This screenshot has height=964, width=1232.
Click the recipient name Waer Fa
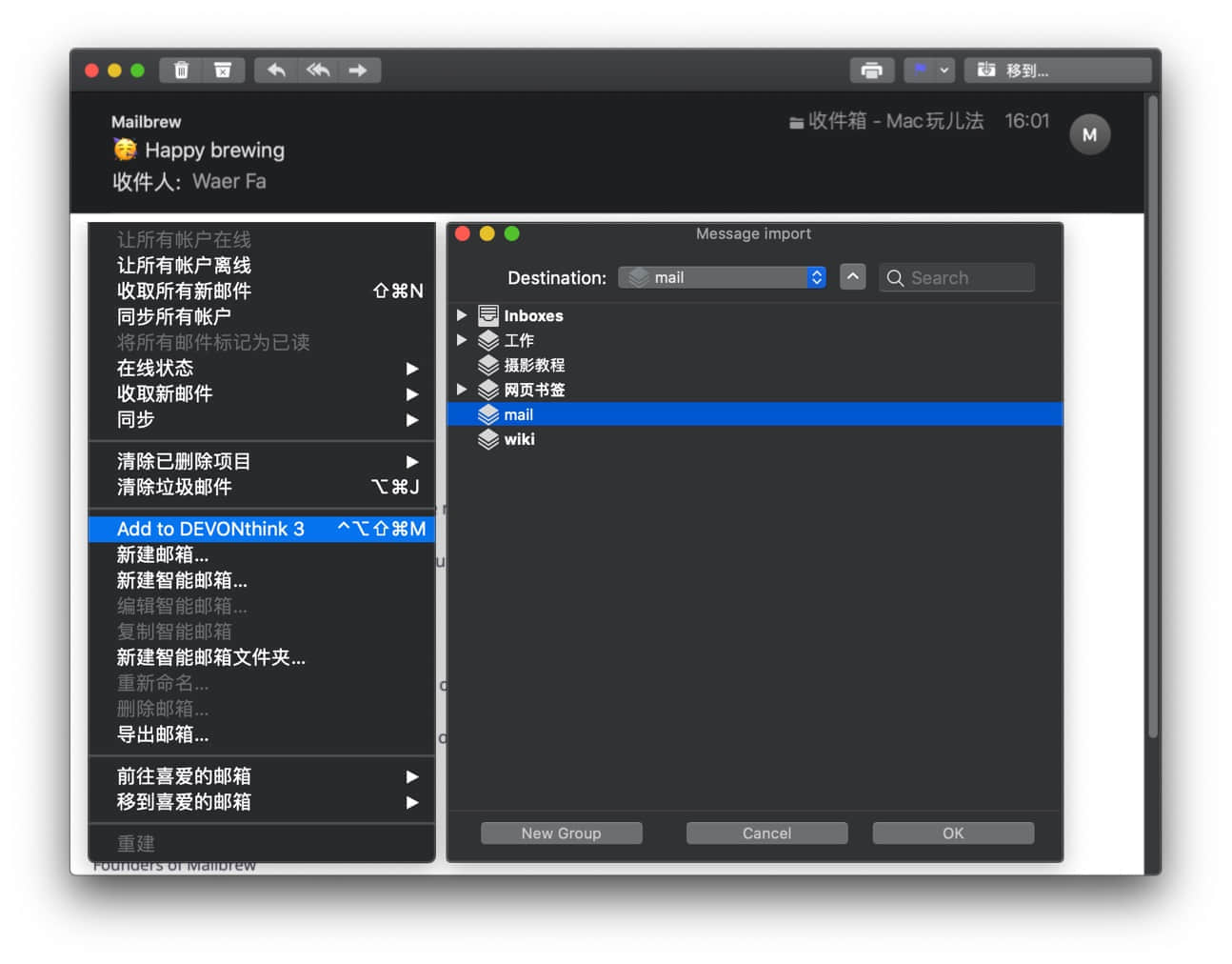[229, 182]
